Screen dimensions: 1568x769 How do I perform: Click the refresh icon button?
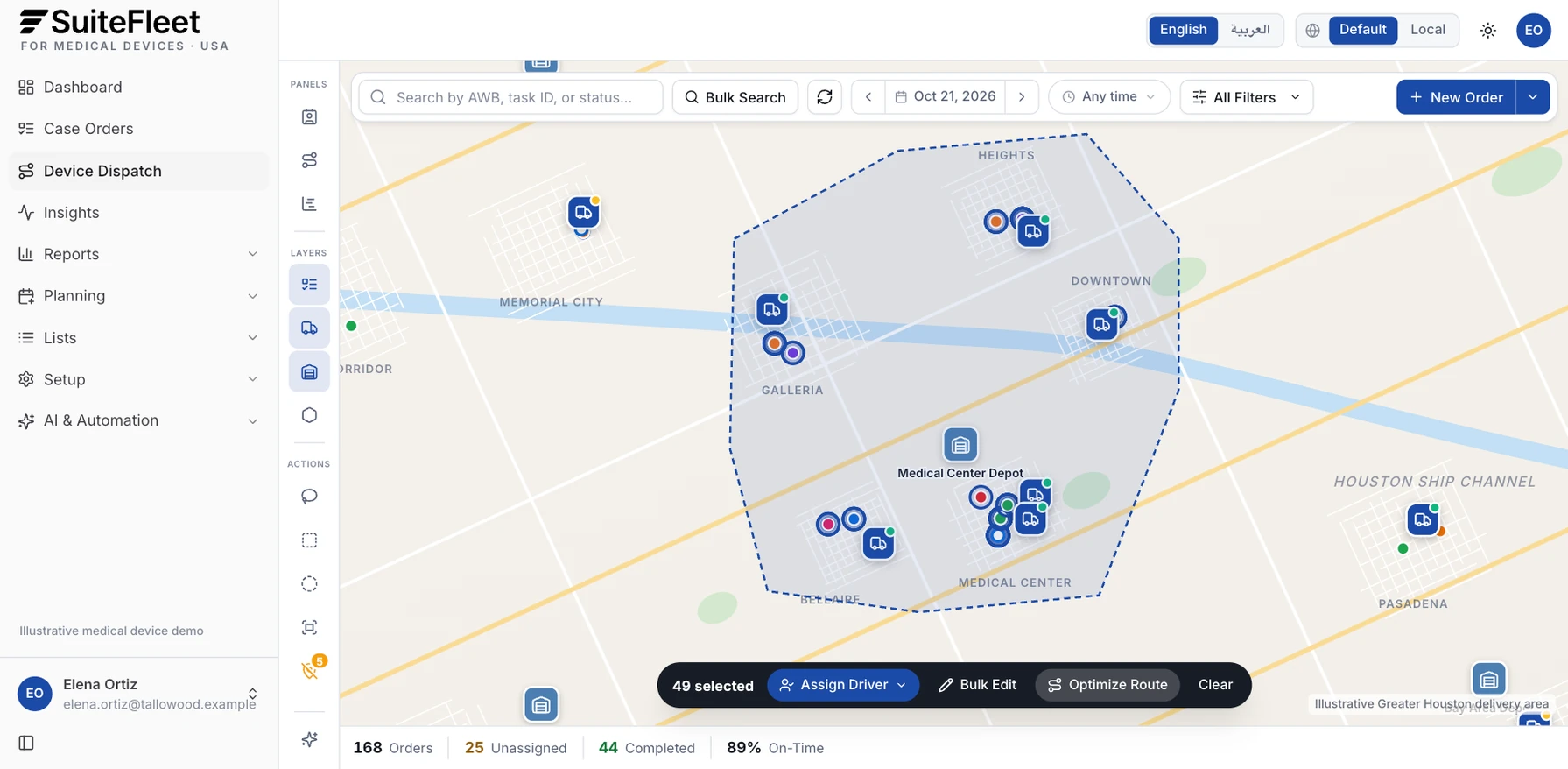coord(825,97)
